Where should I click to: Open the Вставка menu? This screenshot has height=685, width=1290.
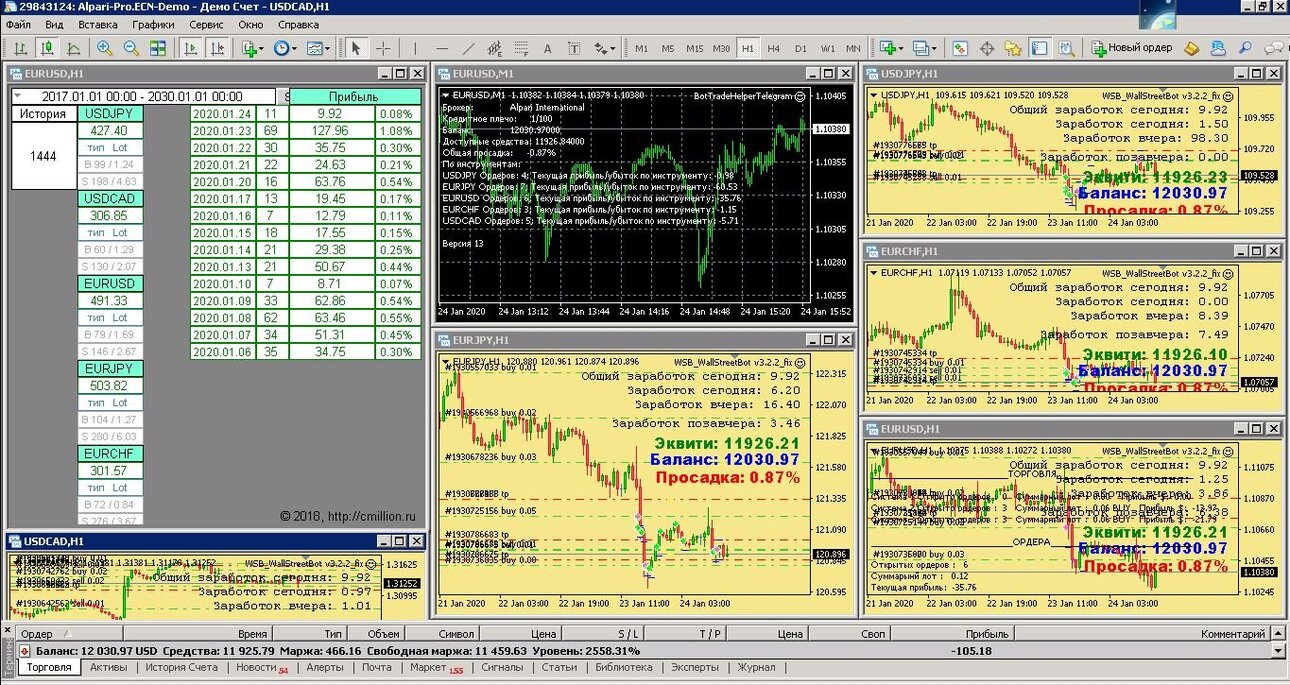click(x=97, y=24)
